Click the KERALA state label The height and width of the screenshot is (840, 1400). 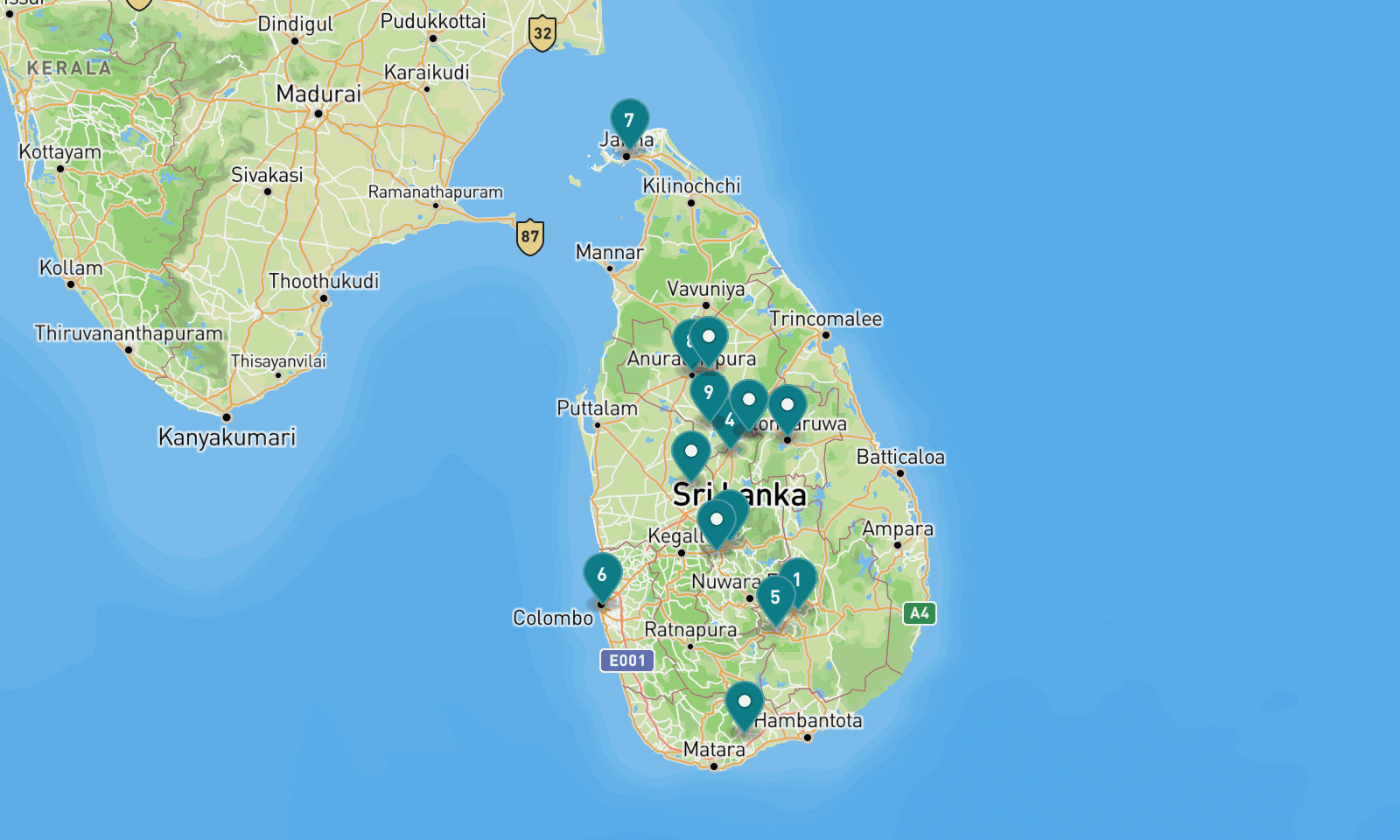(x=69, y=68)
